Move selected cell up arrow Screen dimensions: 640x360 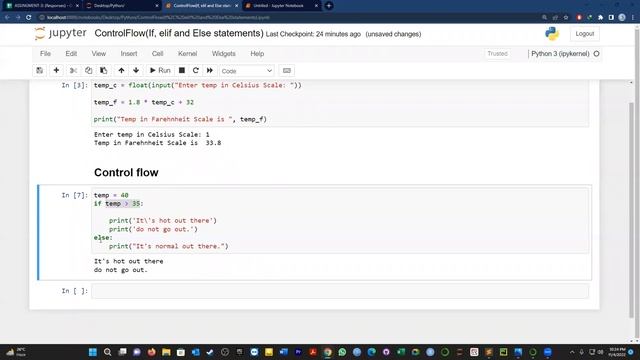(121, 71)
